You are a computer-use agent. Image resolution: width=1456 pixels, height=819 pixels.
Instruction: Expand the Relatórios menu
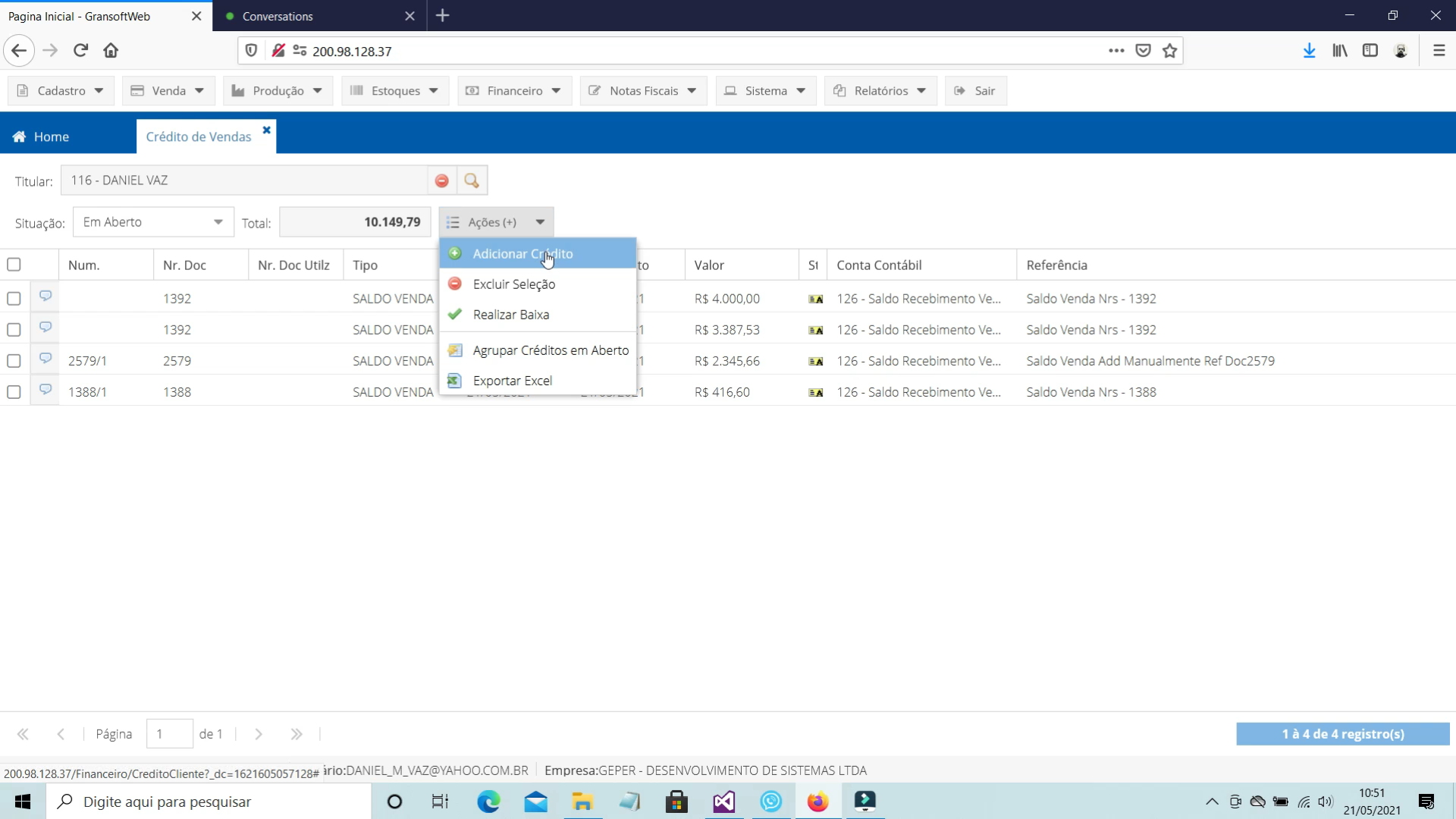point(880,91)
